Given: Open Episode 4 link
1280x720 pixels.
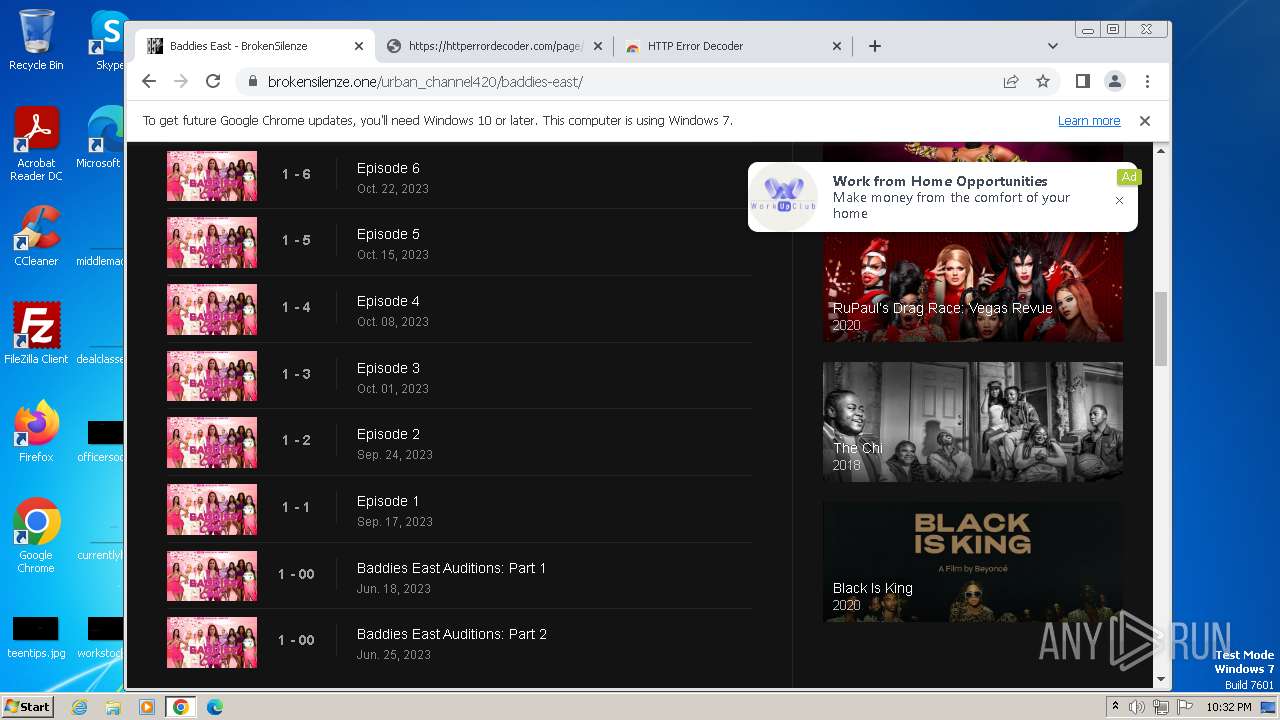Looking at the screenshot, I should tap(388, 301).
